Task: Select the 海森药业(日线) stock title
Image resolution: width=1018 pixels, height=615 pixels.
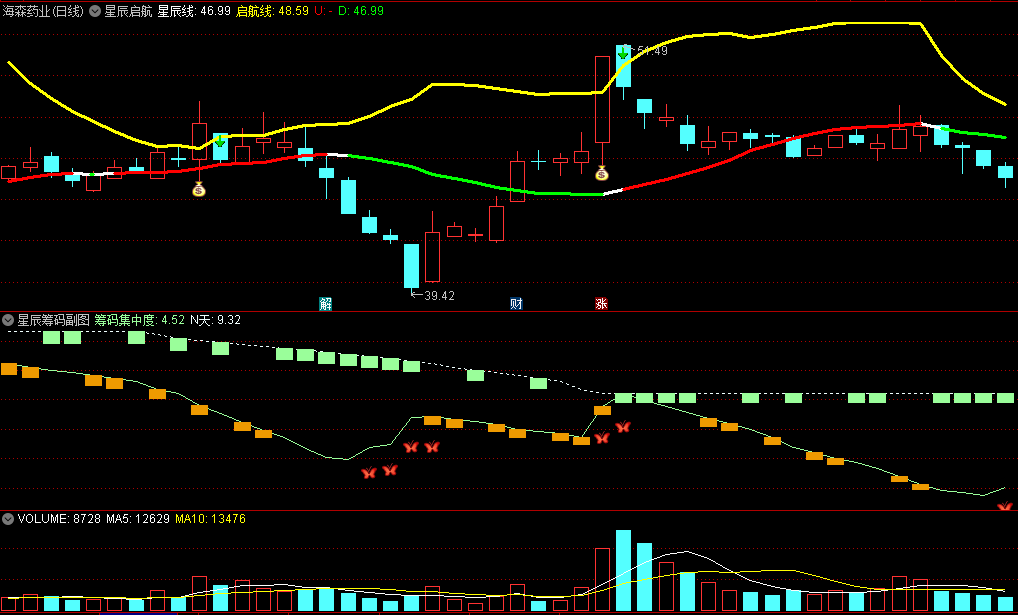Action: pos(44,11)
